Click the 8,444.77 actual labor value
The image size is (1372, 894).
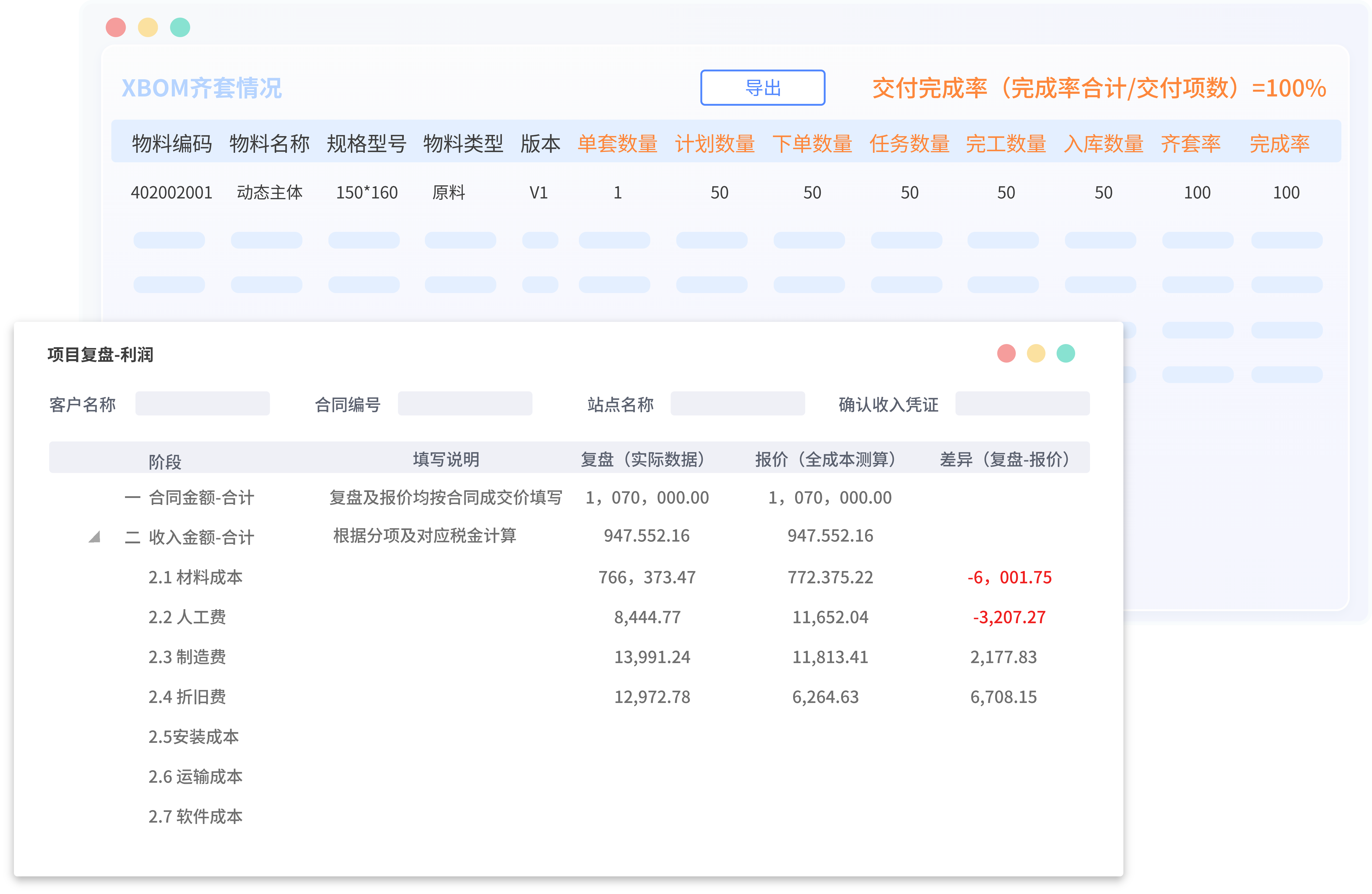(647, 617)
